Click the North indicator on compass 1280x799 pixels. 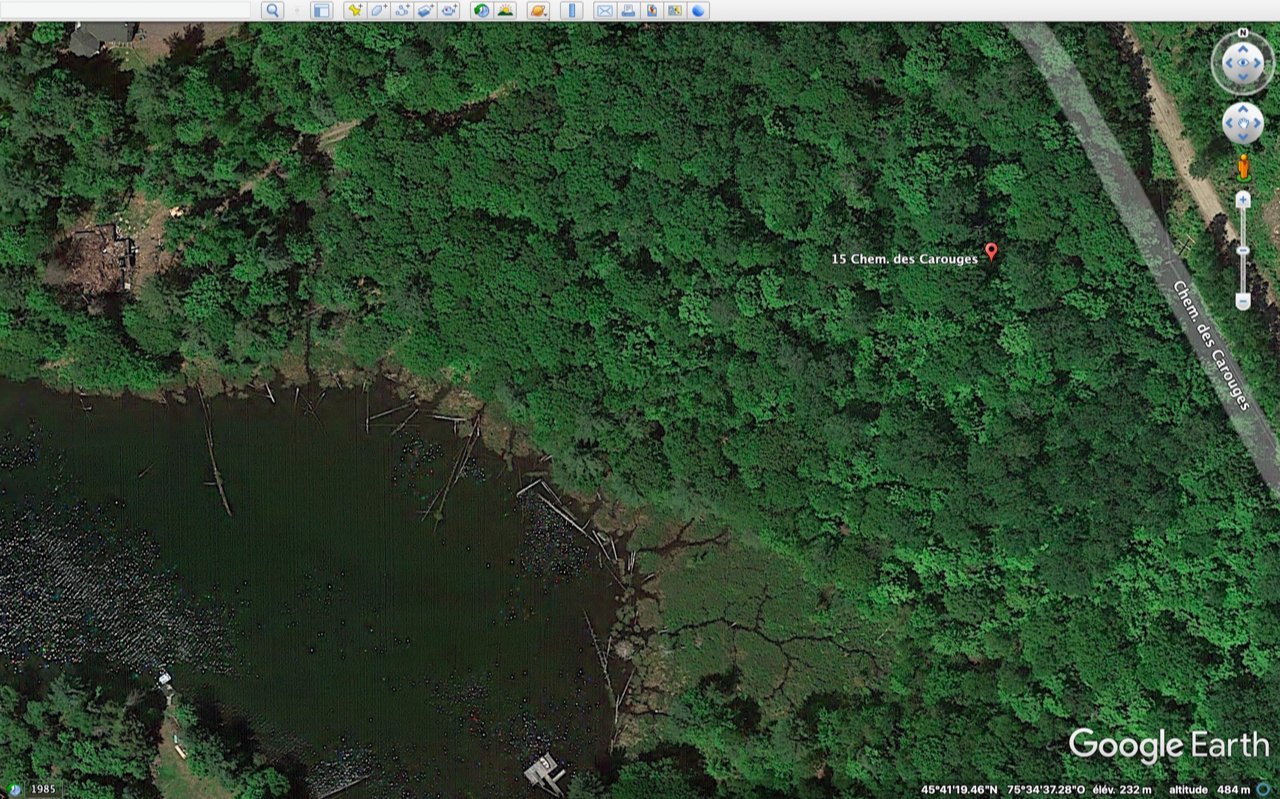1243,32
